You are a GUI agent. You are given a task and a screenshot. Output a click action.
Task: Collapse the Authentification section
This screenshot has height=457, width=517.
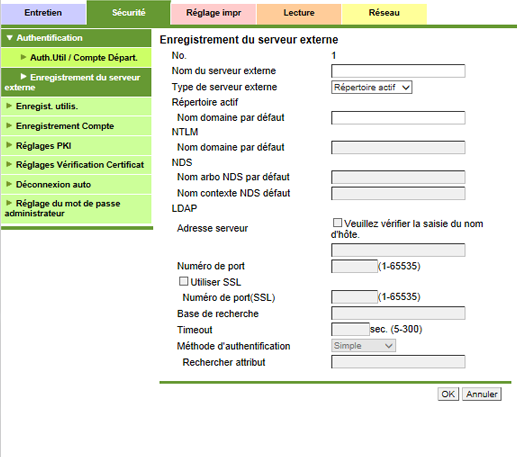pyautogui.click(x=76, y=38)
